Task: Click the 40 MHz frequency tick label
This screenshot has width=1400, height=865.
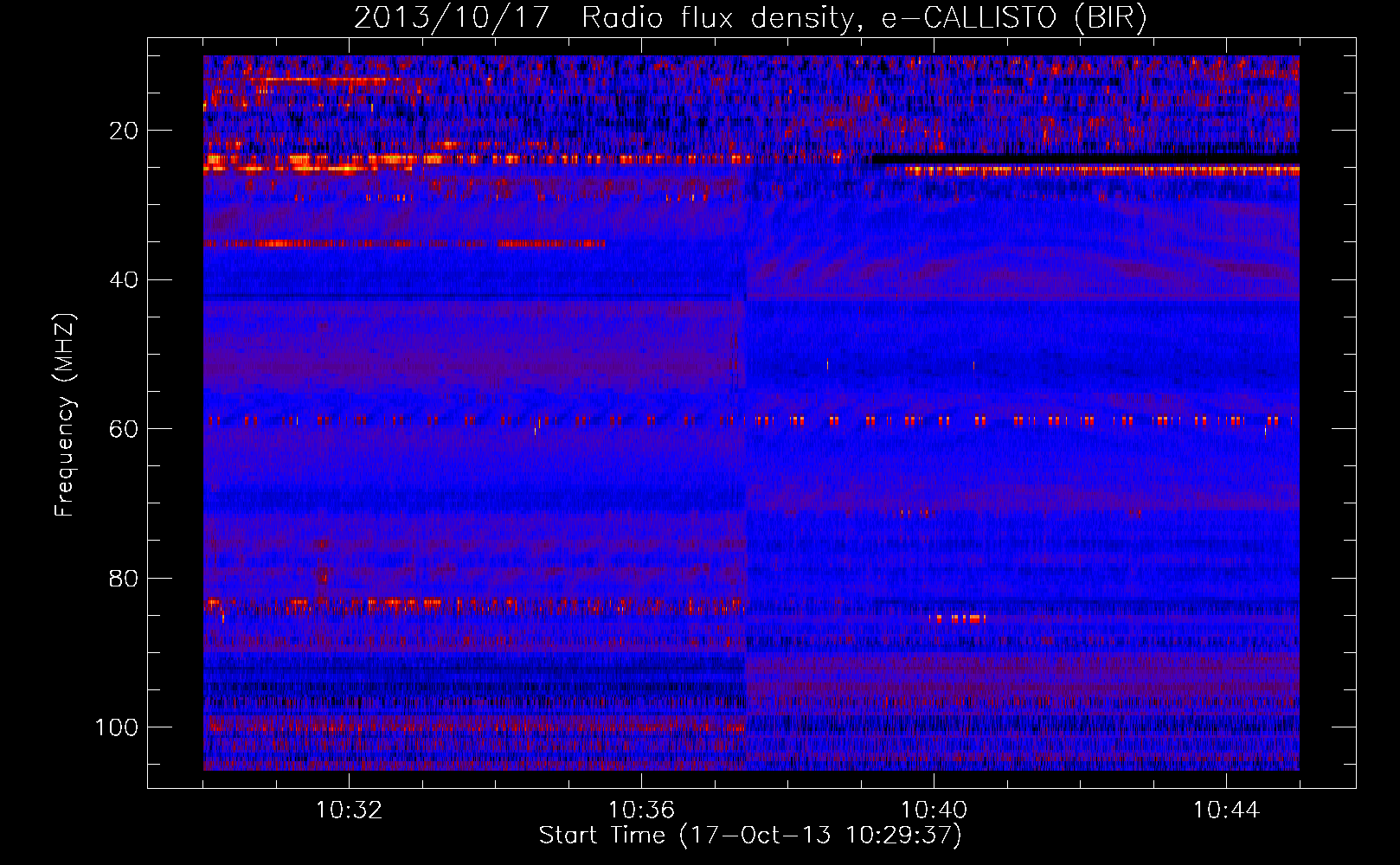Action: coord(125,279)
